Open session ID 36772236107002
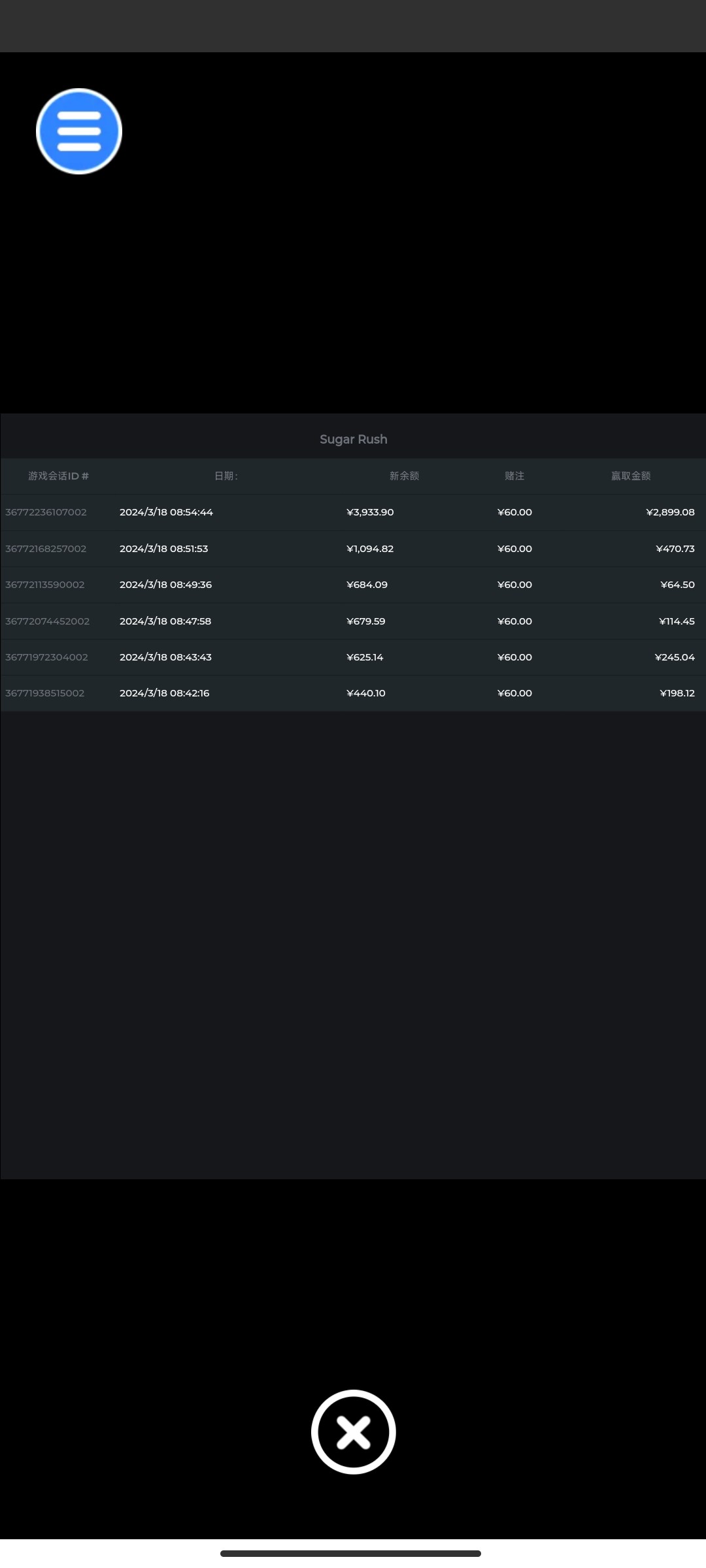The width and height of the screenshot is (706, 1568). click(46, 512)
